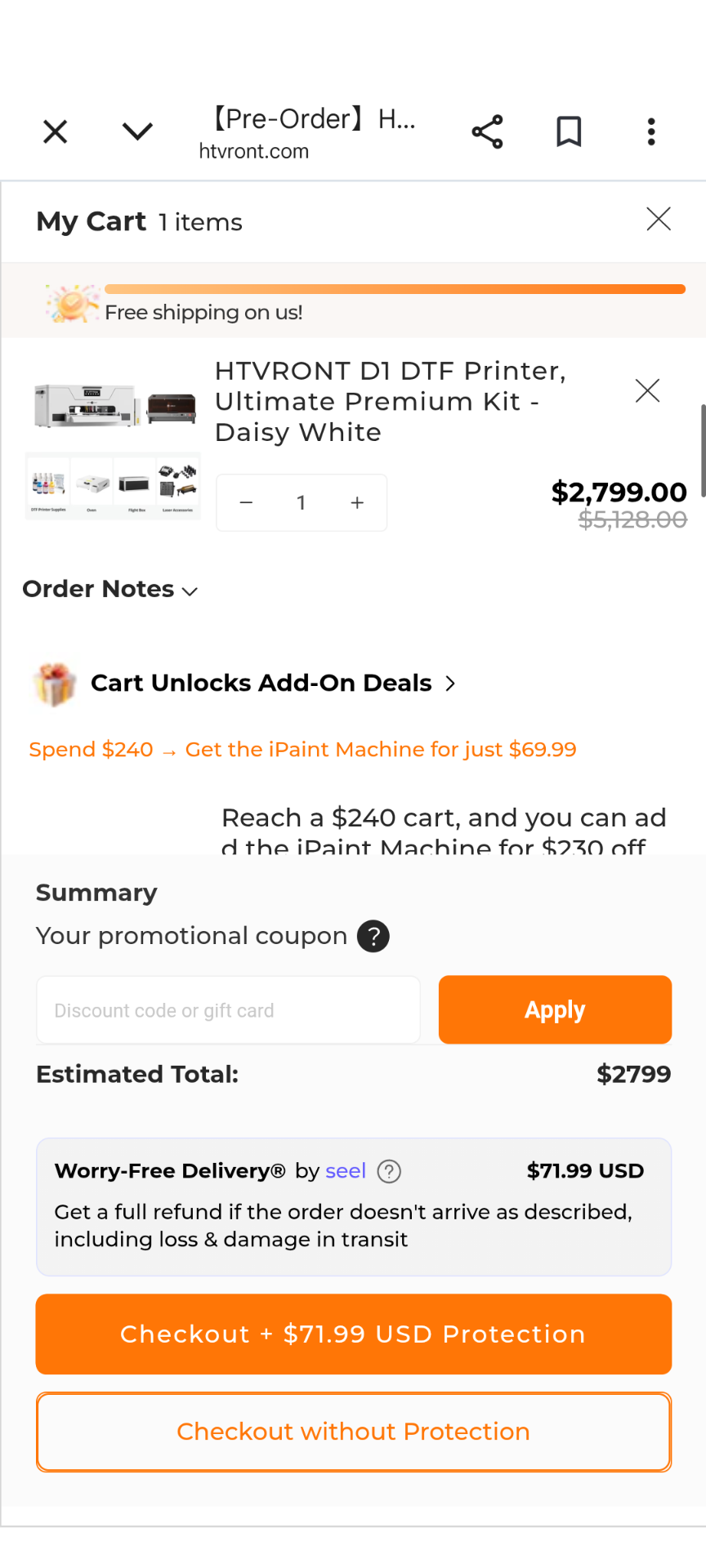Checkout with $71.99 USD Protection
The height and width of the screenshot is (1568, 706).
coord(353,1334)
